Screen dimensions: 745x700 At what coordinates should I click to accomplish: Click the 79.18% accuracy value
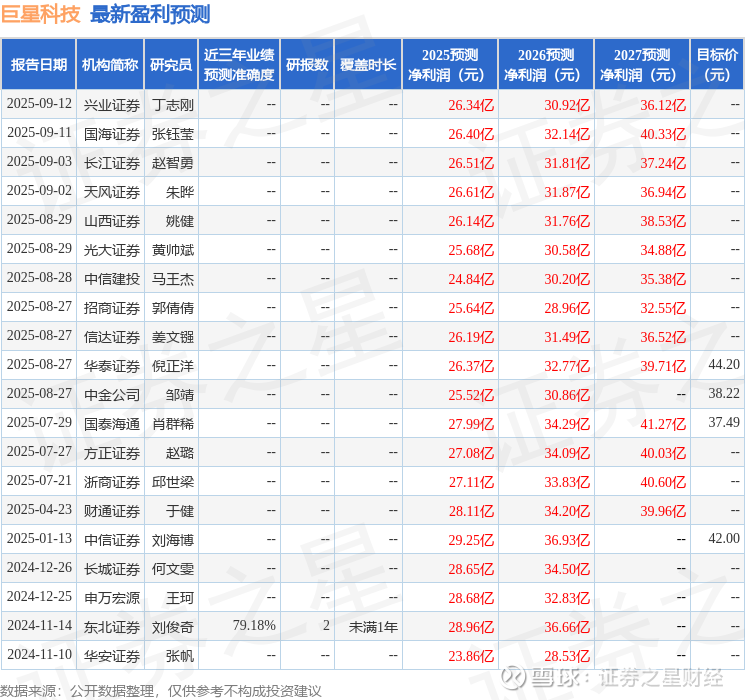tap(254, 626)
